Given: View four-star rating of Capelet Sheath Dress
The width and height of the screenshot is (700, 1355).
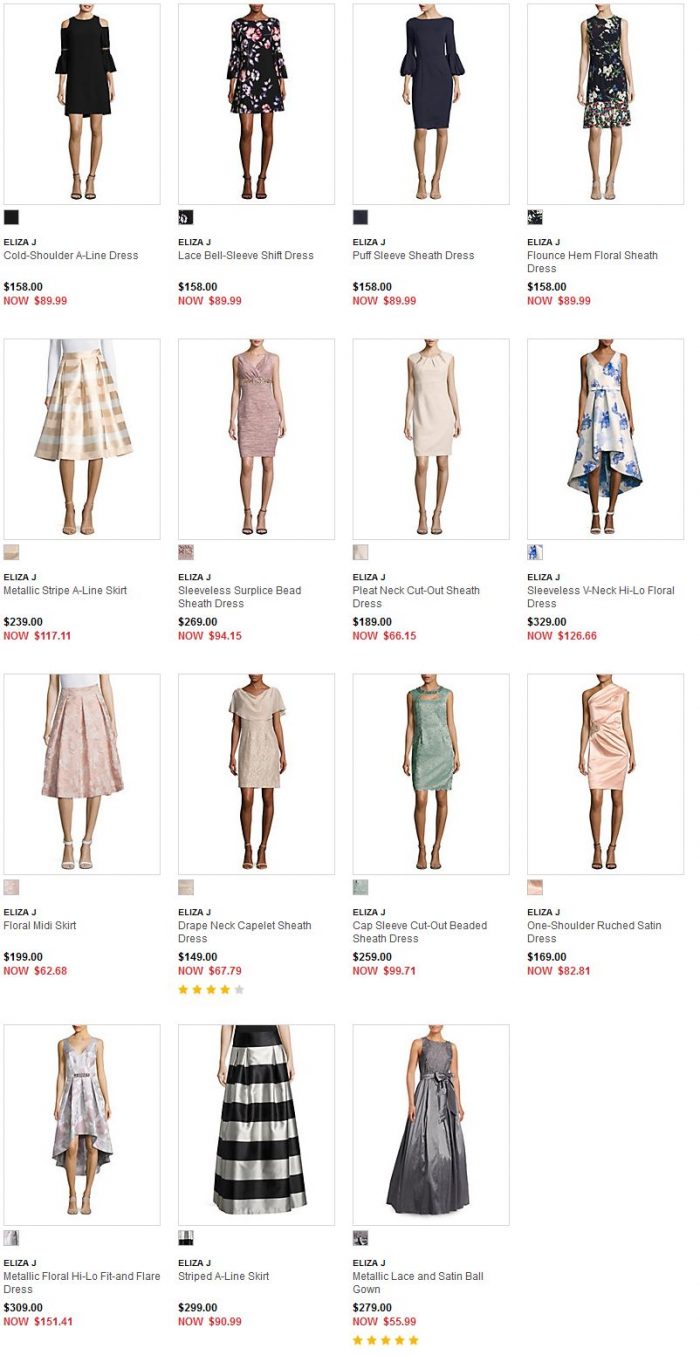Looking at the screenshot, I should point(211,990).
